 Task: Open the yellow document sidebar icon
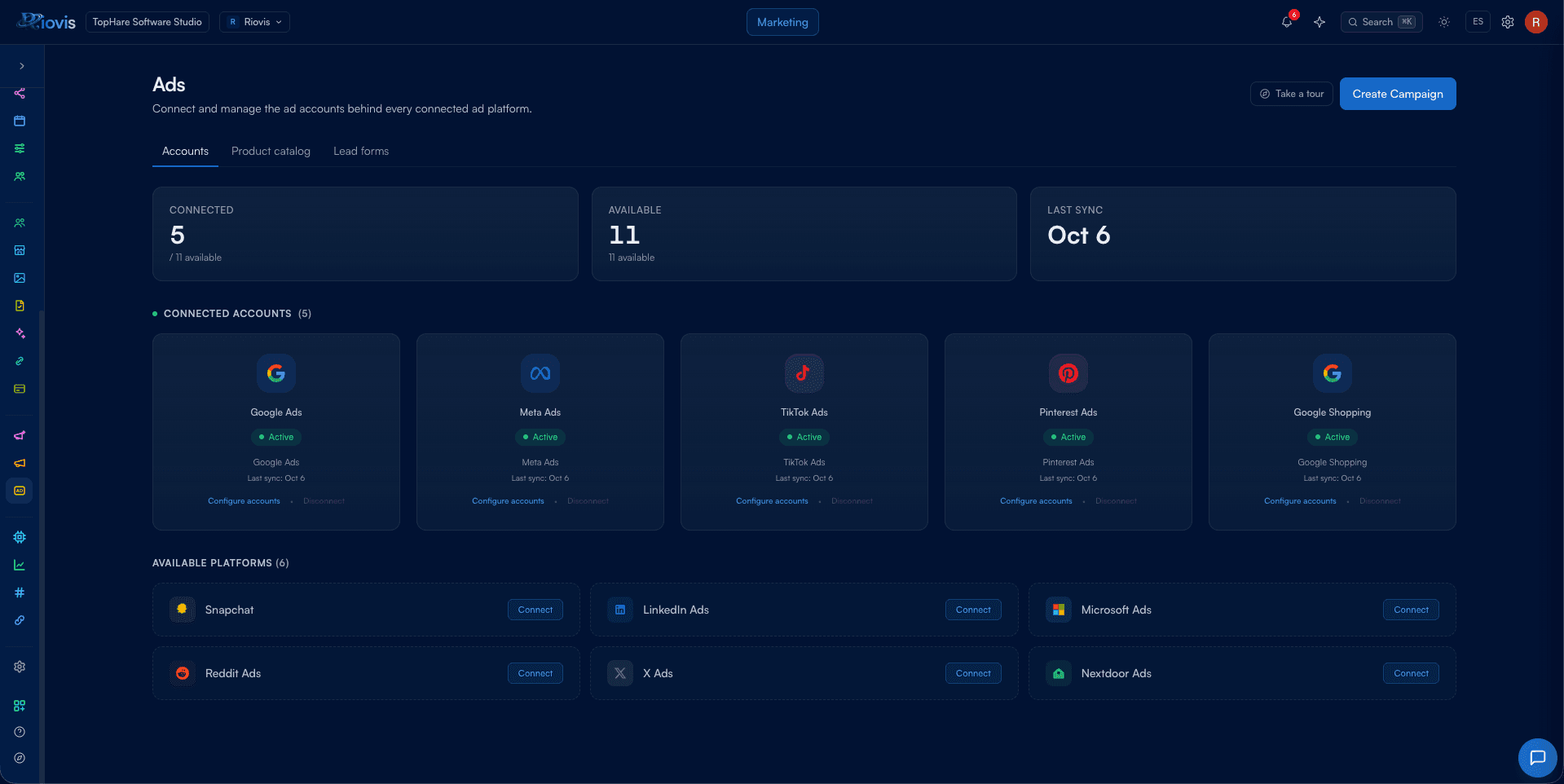[20, 306]
